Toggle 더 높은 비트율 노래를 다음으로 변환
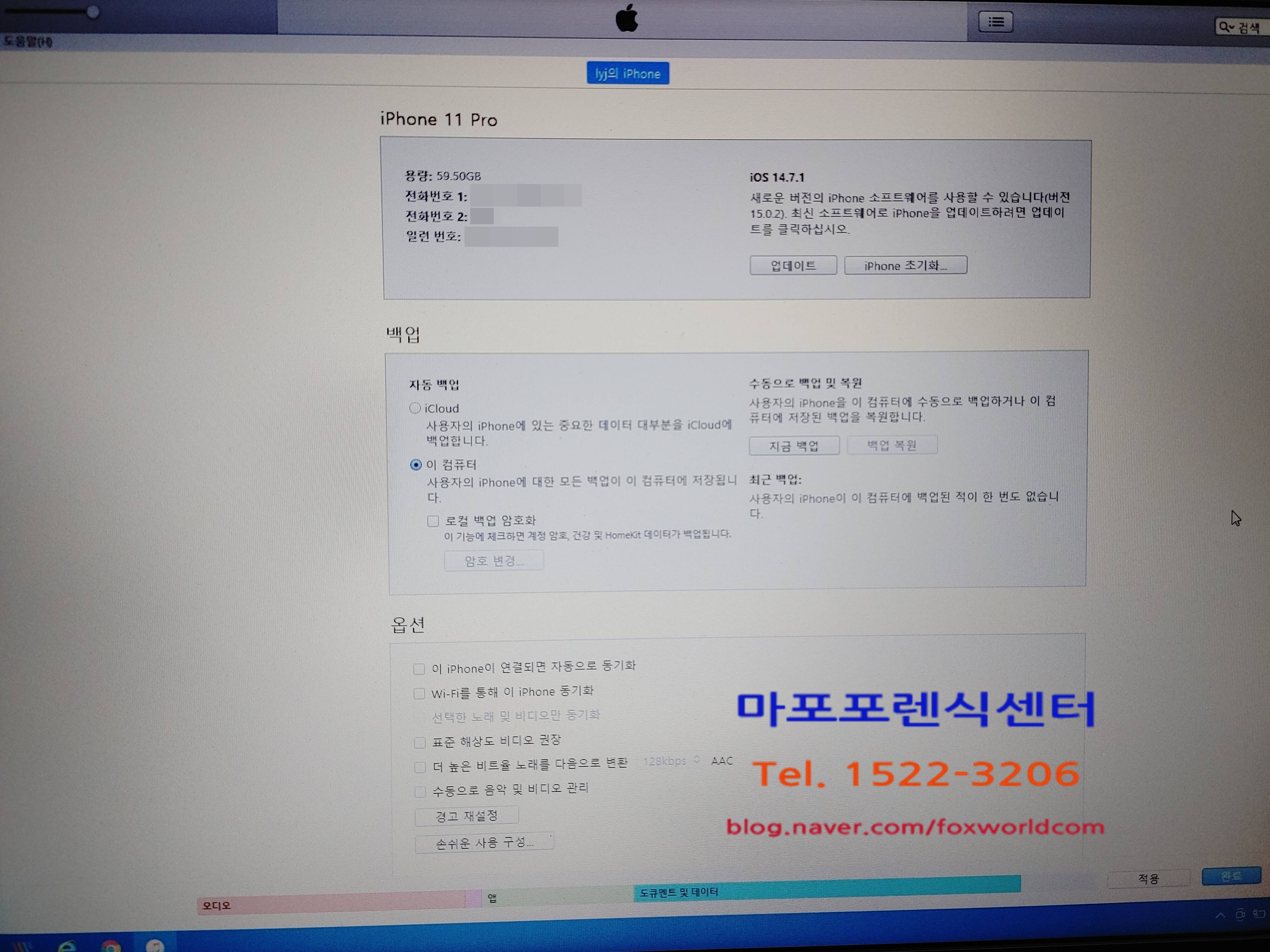The image size is (1270, 952). 420,767
